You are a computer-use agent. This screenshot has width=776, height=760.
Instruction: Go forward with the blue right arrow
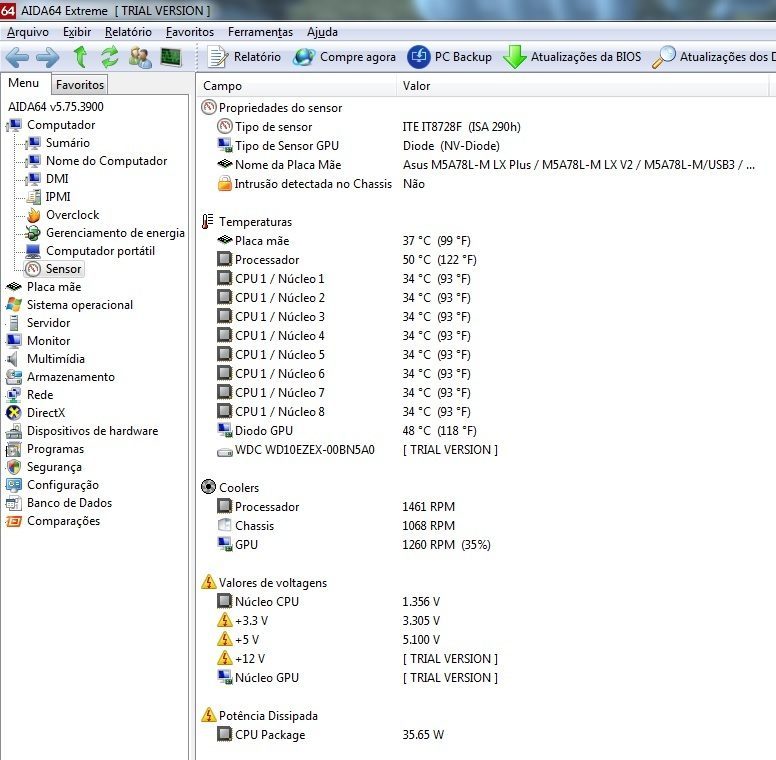tap(48, 57)
